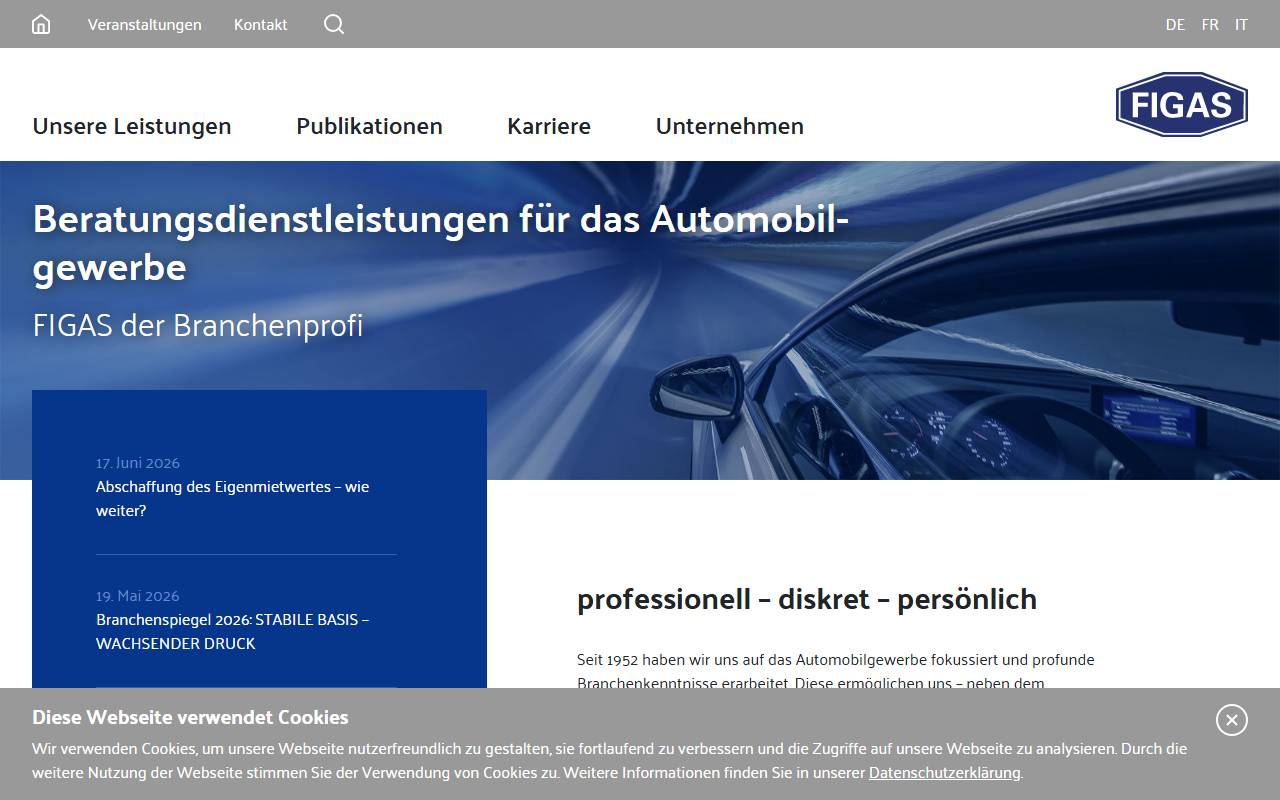Screen dimensions: 1280x800
Task: Follow the Datenschutzerklärung link
Action: click(x=945, y=773)
